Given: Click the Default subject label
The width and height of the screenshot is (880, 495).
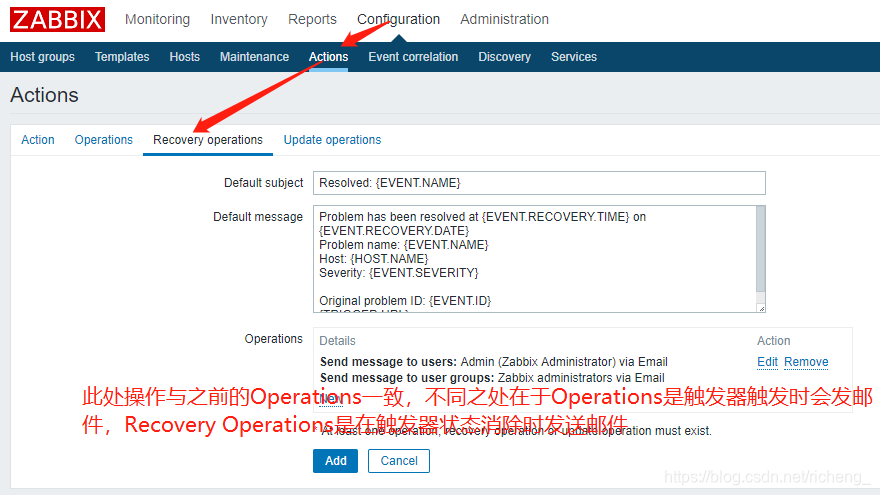Looking at the screenshot, I should point(263,183).
